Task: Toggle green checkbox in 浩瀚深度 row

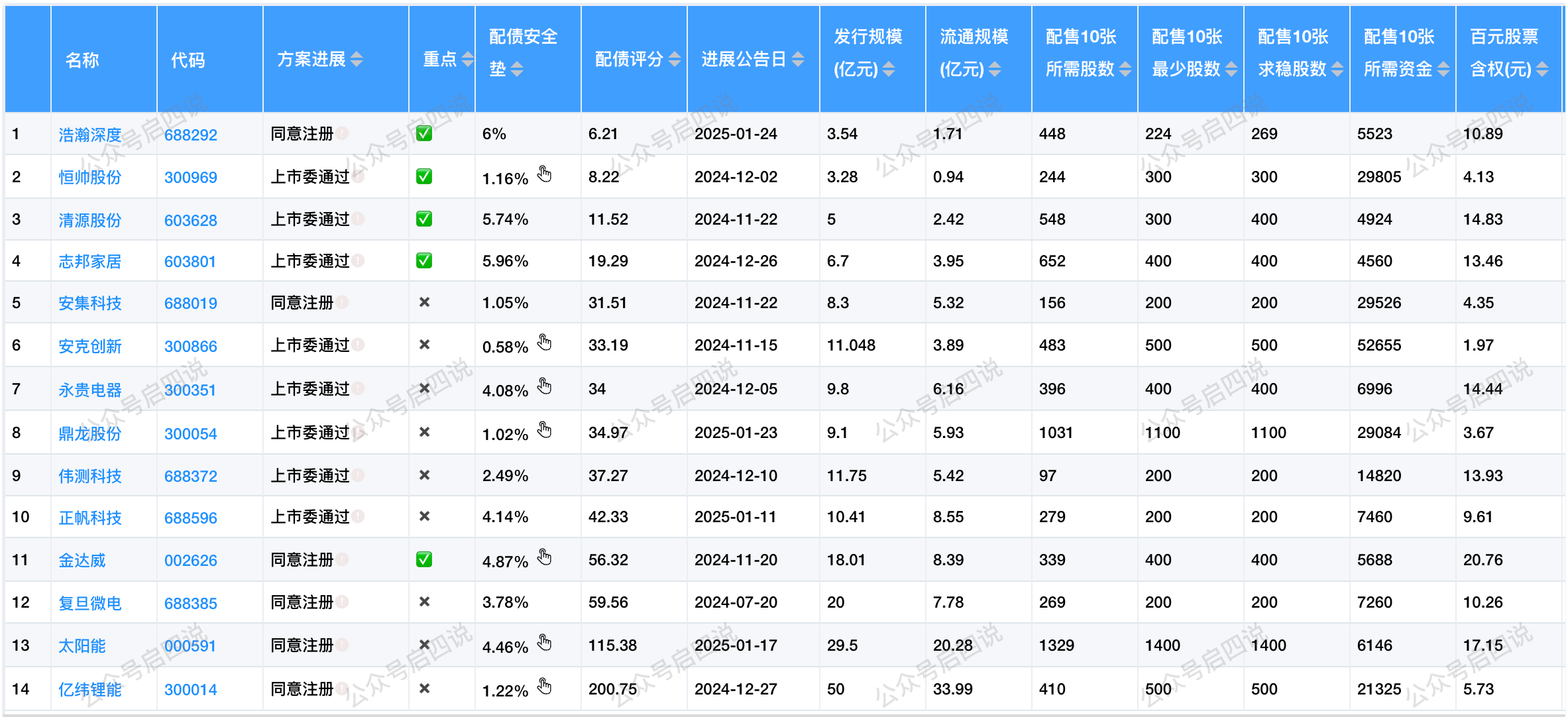Action: 424,133
